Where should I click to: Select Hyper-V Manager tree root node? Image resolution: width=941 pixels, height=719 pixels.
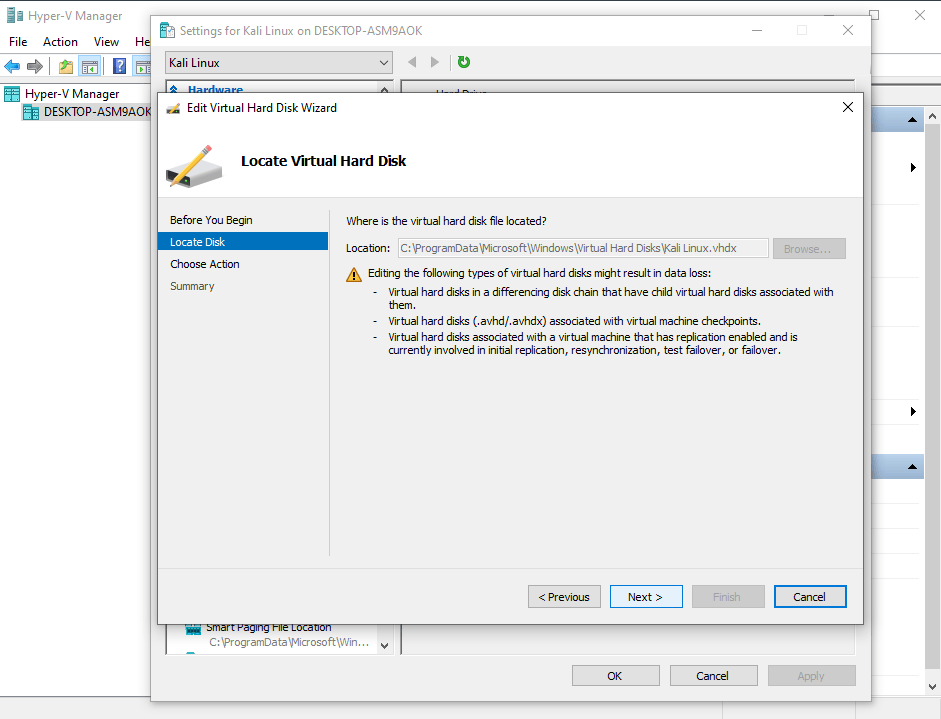point(72,94)
